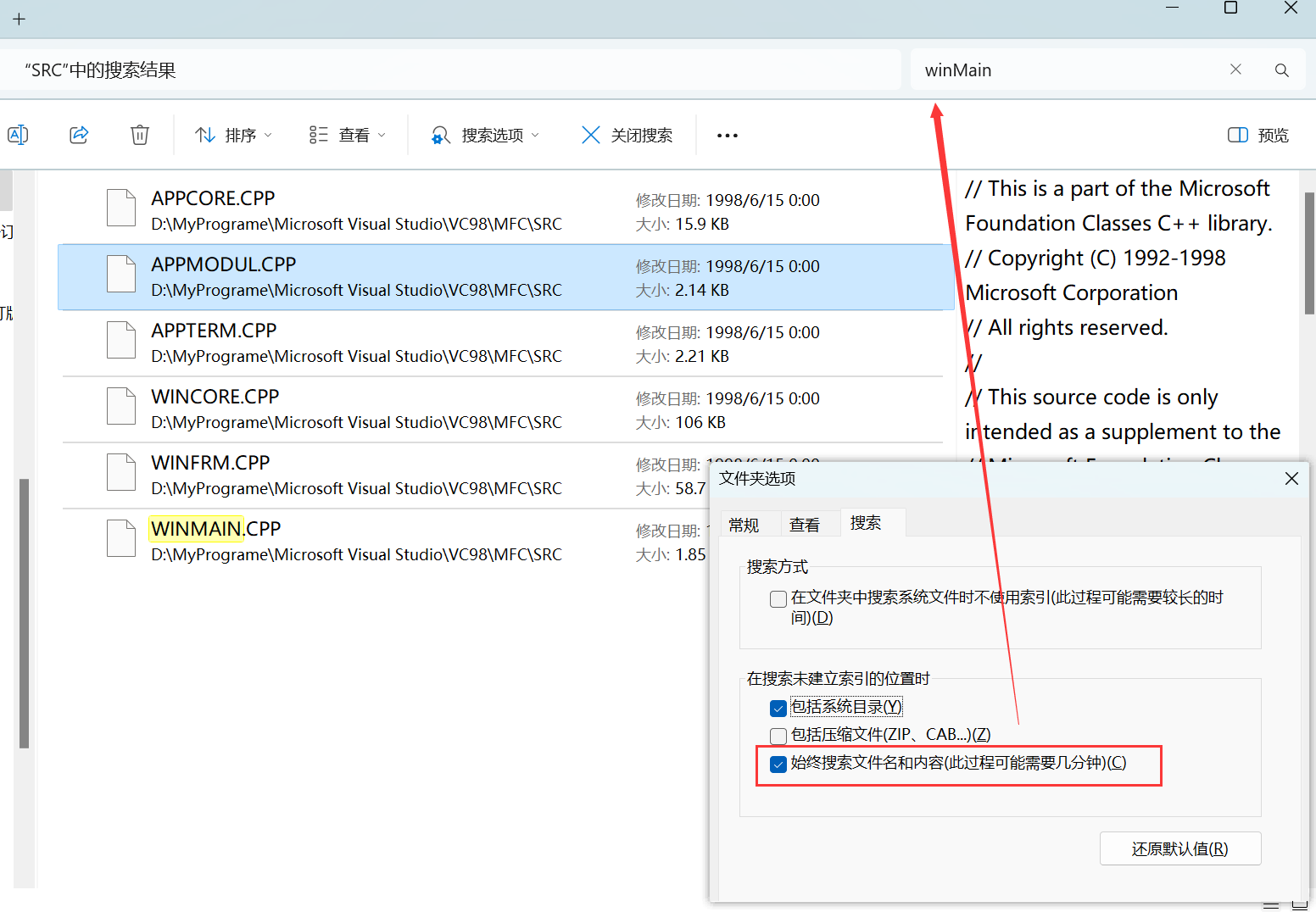Viewport: 1316px width, 912px height.
Task: Click the WINFRM.CPP file icon
Action: tap(121, 473)
